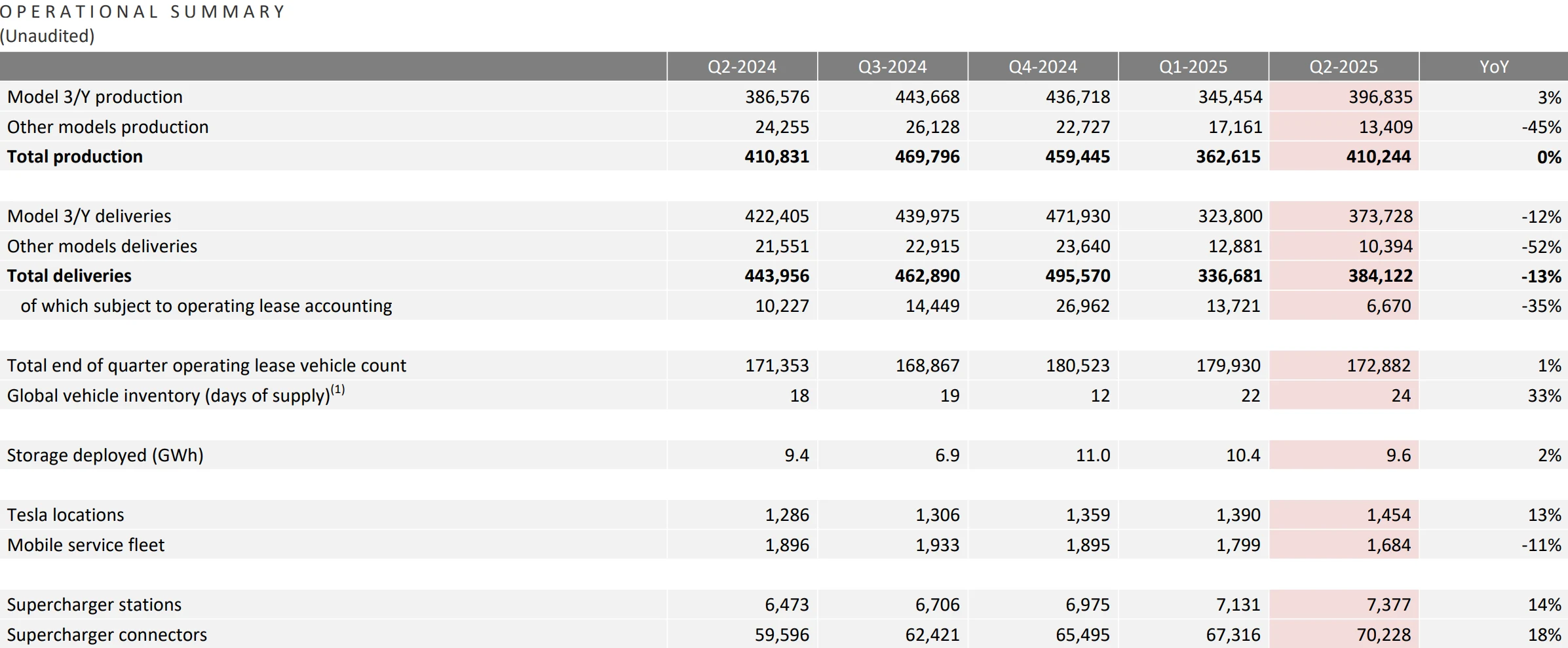
Task: Click the highlighted Q2-2025 column header
Action: coord(1343,67)
